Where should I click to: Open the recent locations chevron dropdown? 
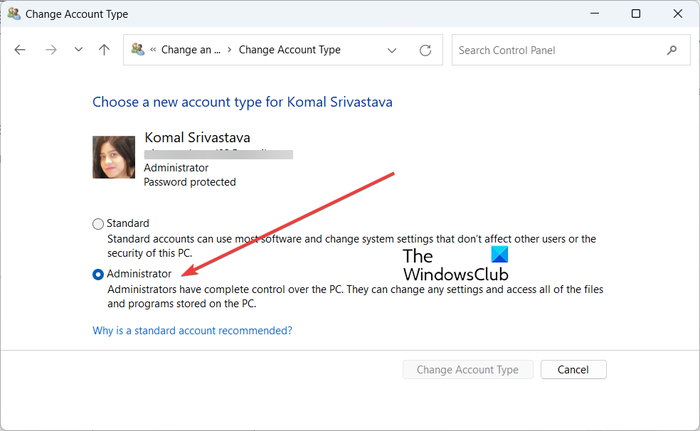pos(78,50)
